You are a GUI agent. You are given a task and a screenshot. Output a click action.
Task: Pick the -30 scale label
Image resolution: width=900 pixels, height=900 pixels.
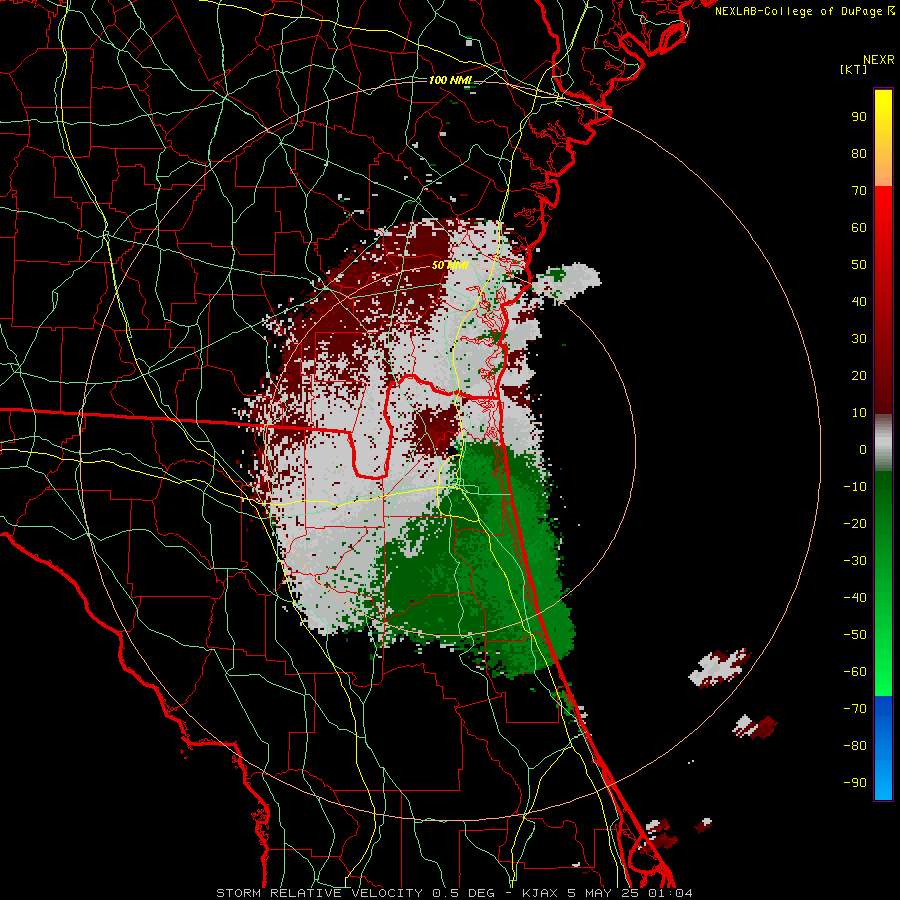pos(855,561)
